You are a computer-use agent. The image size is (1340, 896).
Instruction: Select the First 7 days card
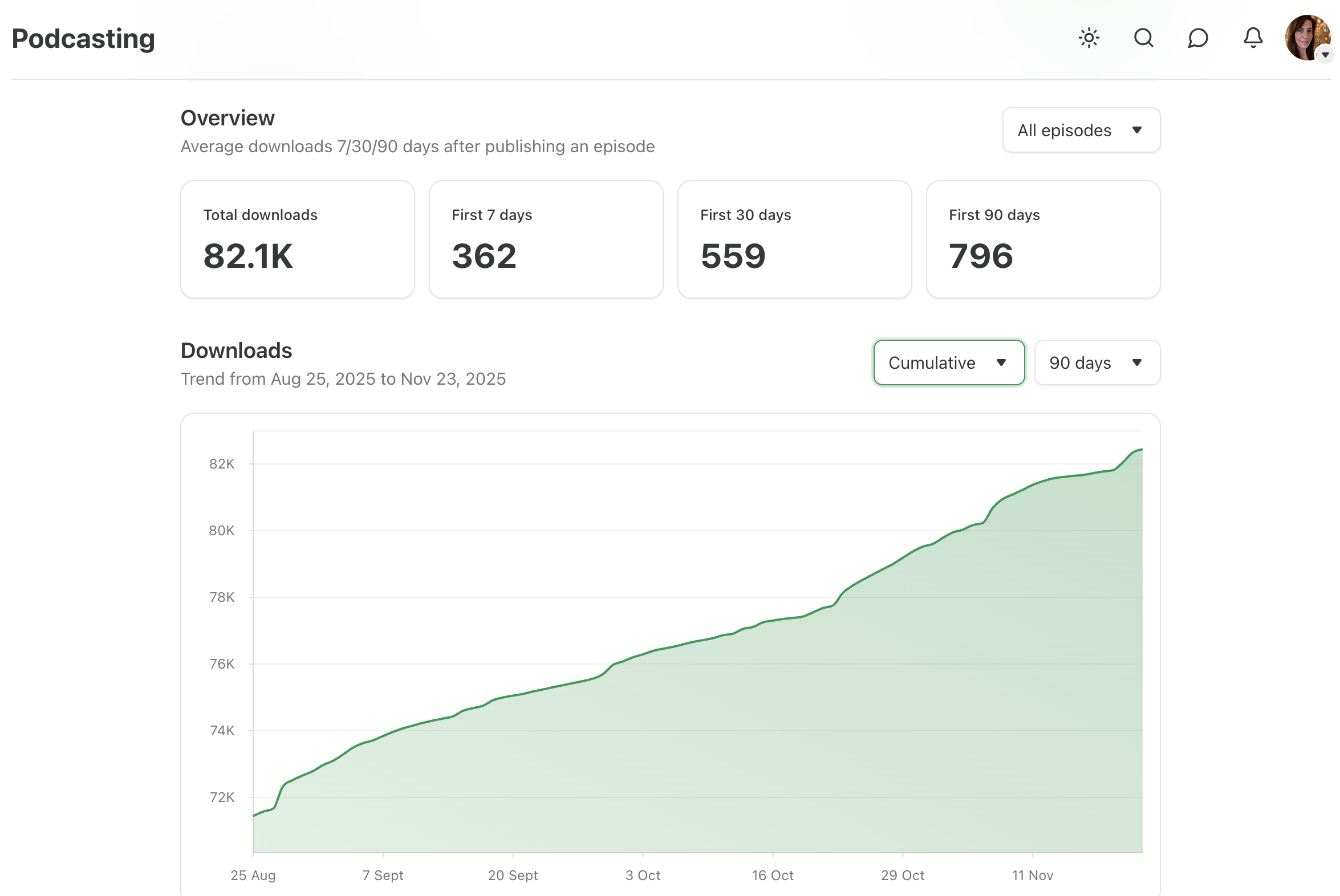point(545,239)
